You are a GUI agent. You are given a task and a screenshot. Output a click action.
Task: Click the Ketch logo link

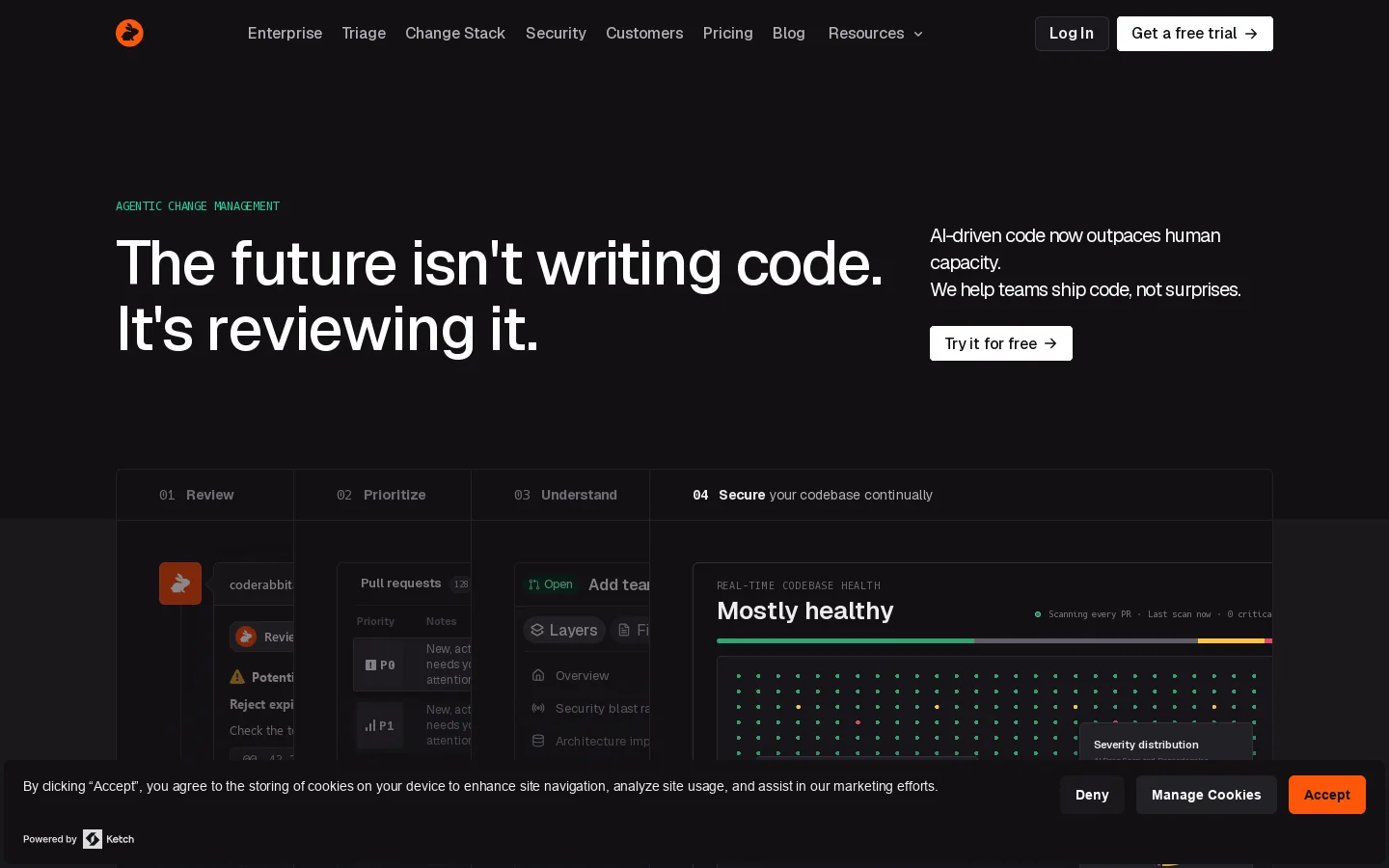tap(109, 839)
